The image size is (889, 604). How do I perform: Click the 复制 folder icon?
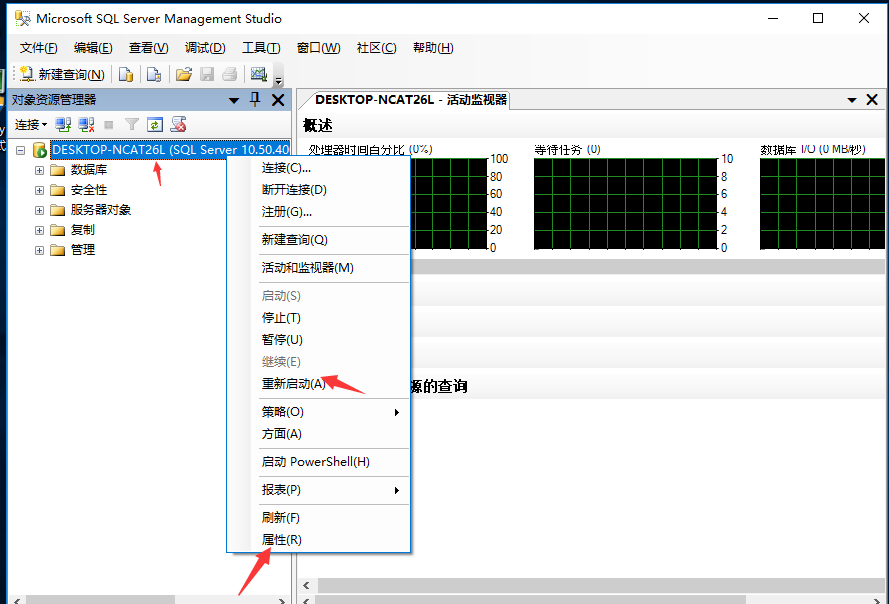point(57,230)
